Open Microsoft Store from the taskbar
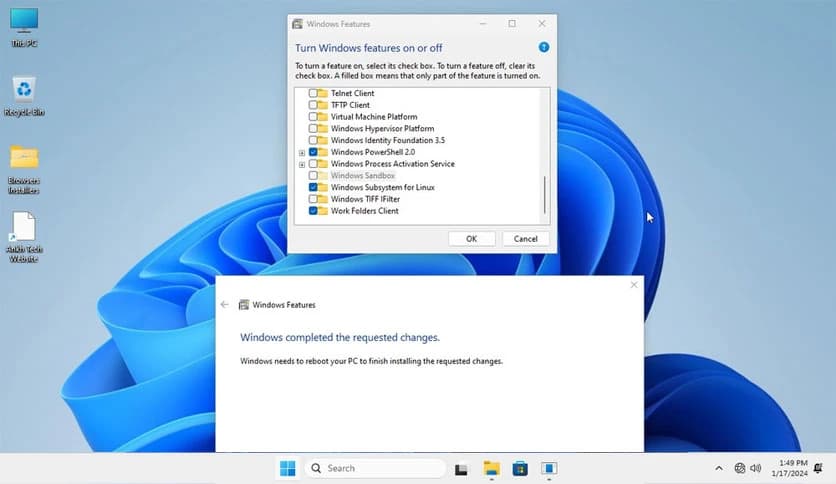Image resolution: width=836 pixels, height=484 pixels. [x=520, y=469]
